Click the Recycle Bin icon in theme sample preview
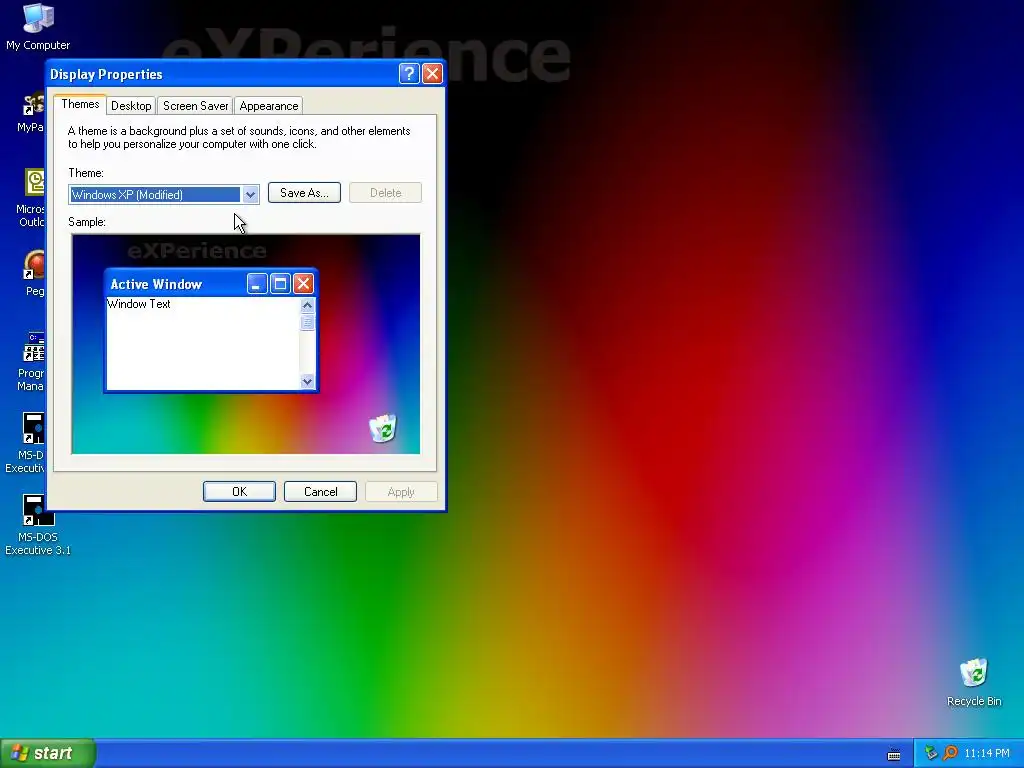 pos(383,428)
